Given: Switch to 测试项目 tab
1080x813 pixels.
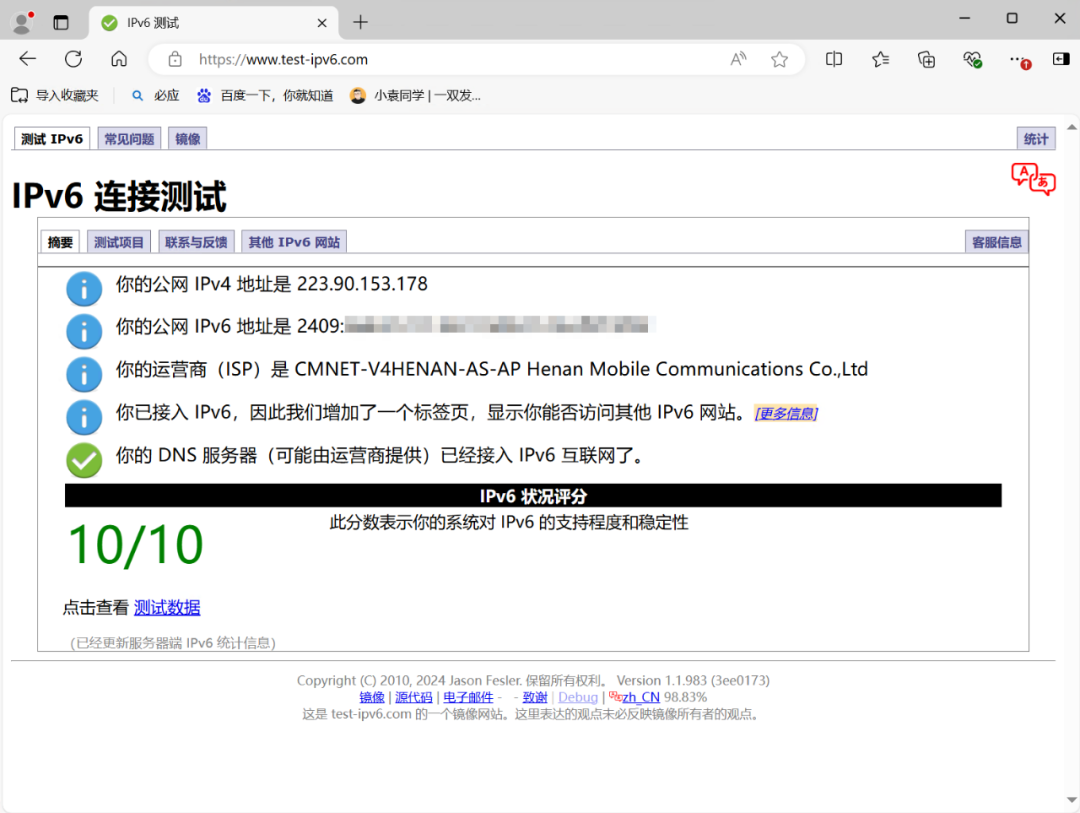Looking at the screenshot, I should tap(118, 242).
